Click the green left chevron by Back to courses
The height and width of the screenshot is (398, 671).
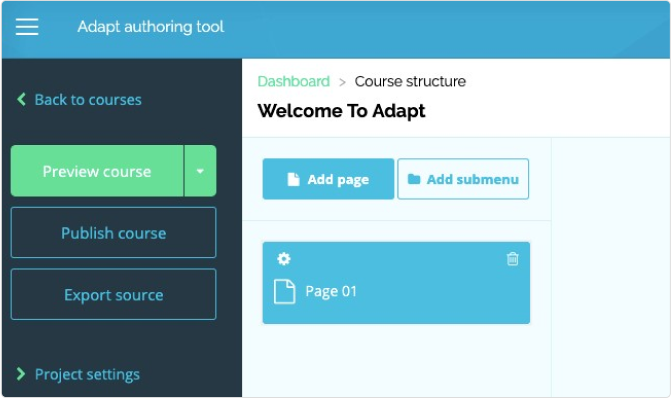(x=21, y=99)
